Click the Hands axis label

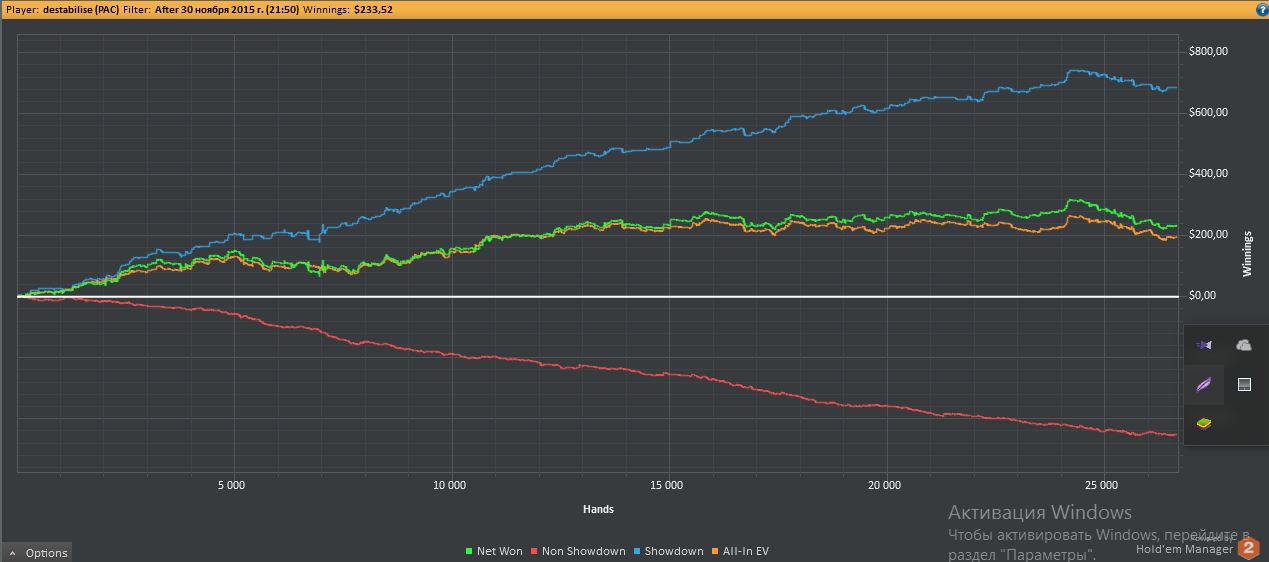click(x=598, y=509)
